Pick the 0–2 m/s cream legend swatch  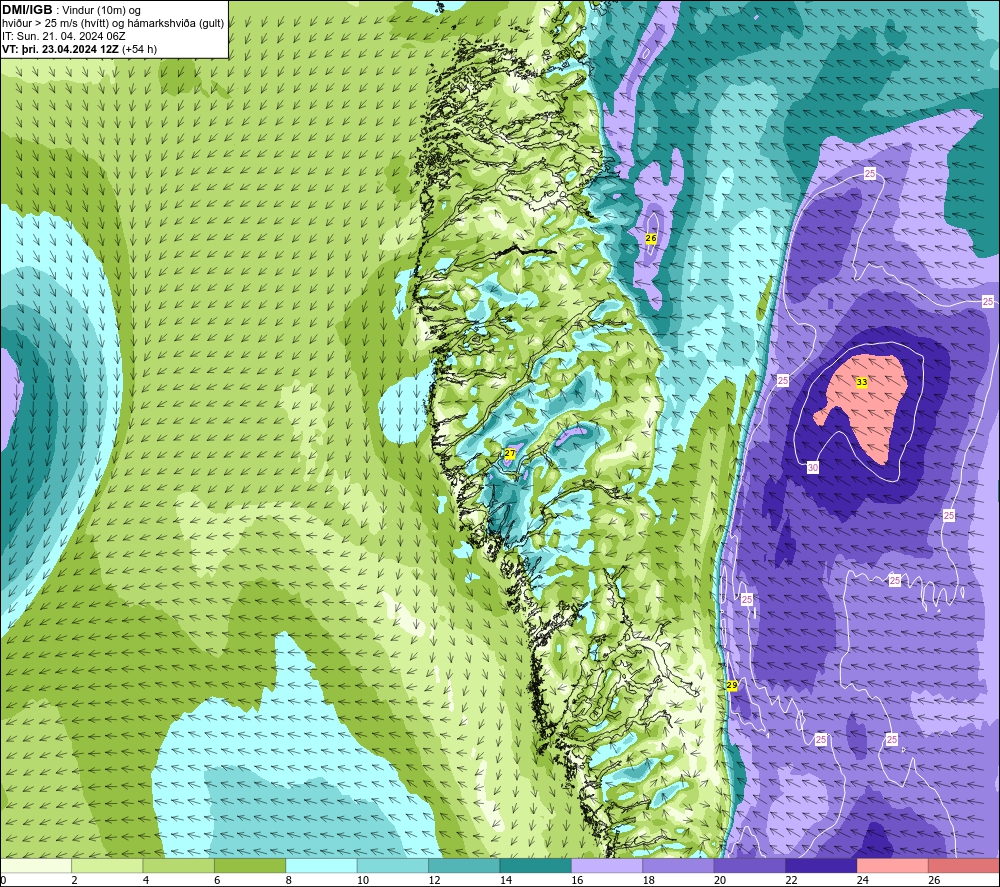[x=36, y=865]
